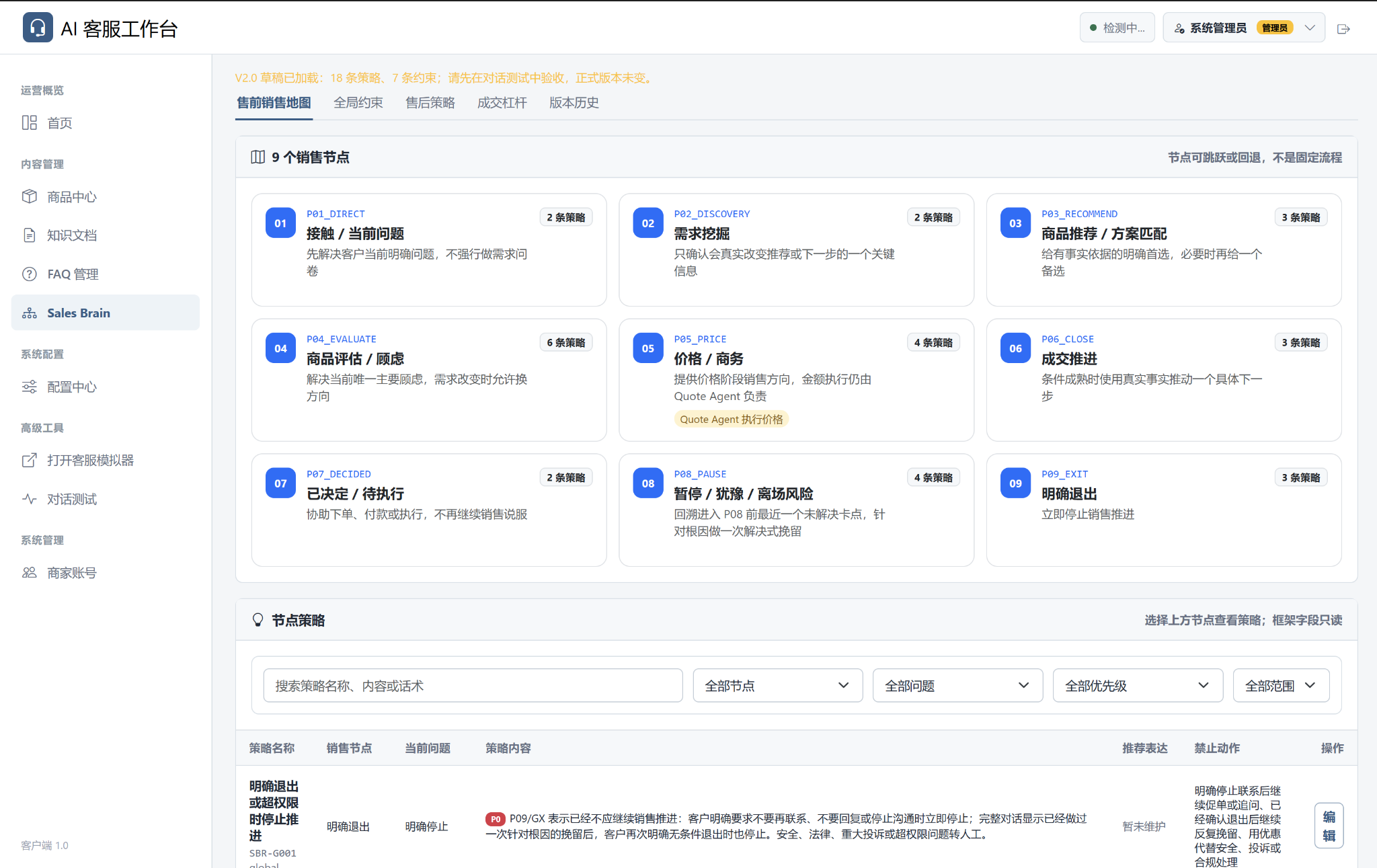Click the 首页 dashboard icon in sidebar
Screen dimensions: 1377x868
click(x=30, y=122)
